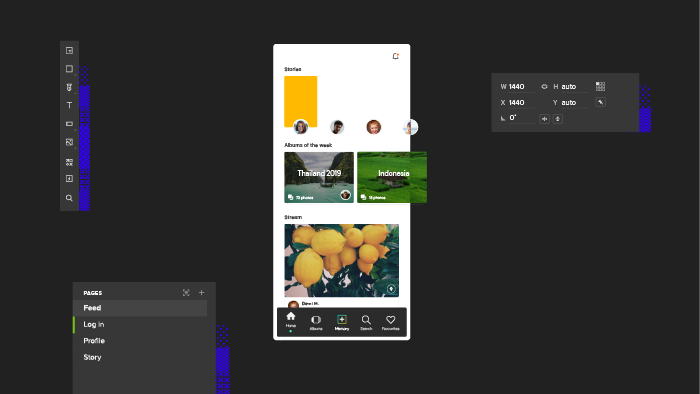
Task: Click the focus icon in Pages header
Action: pyautogui.click(x=186, y=293)
